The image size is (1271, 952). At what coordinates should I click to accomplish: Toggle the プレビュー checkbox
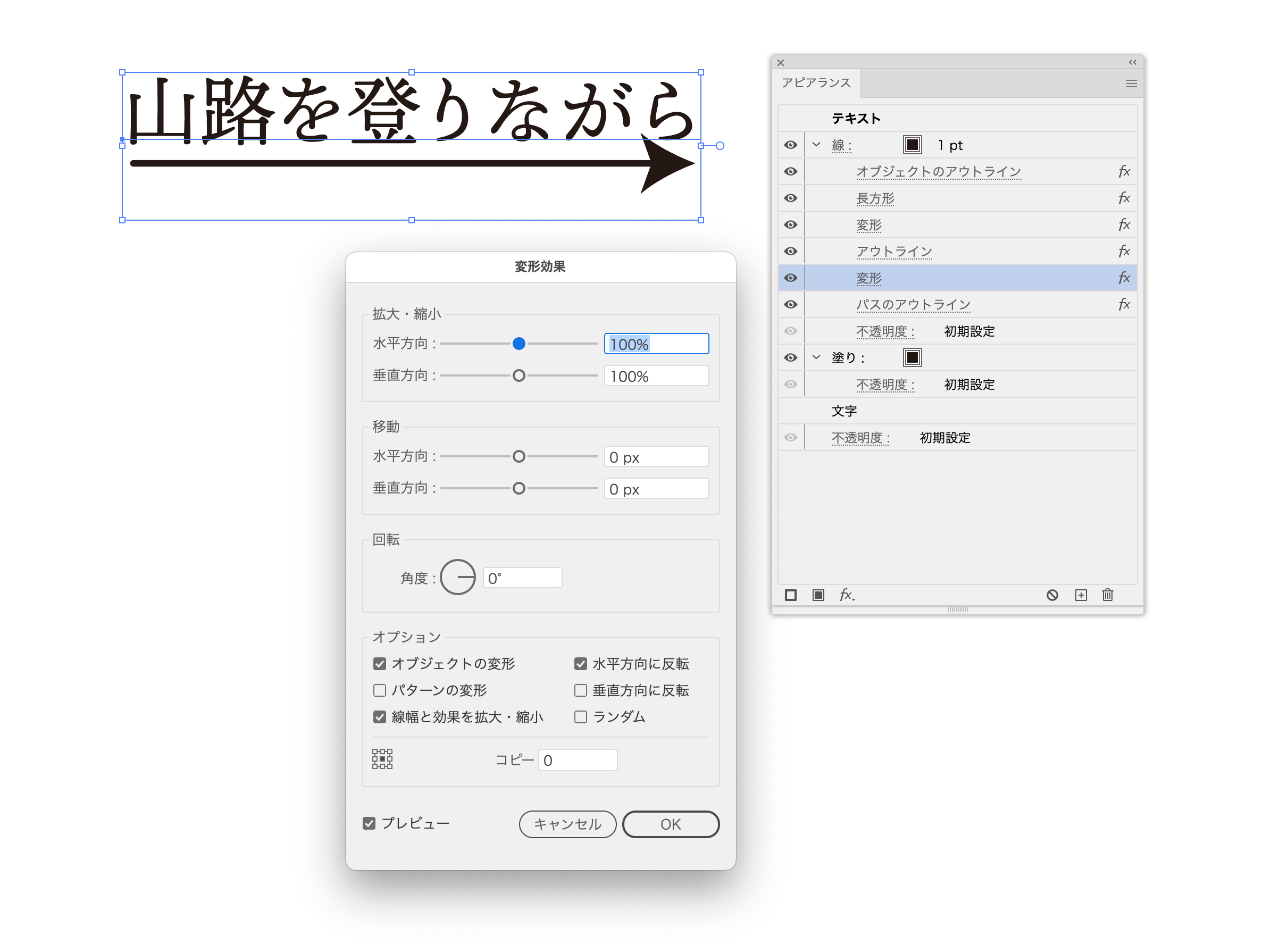369,823
